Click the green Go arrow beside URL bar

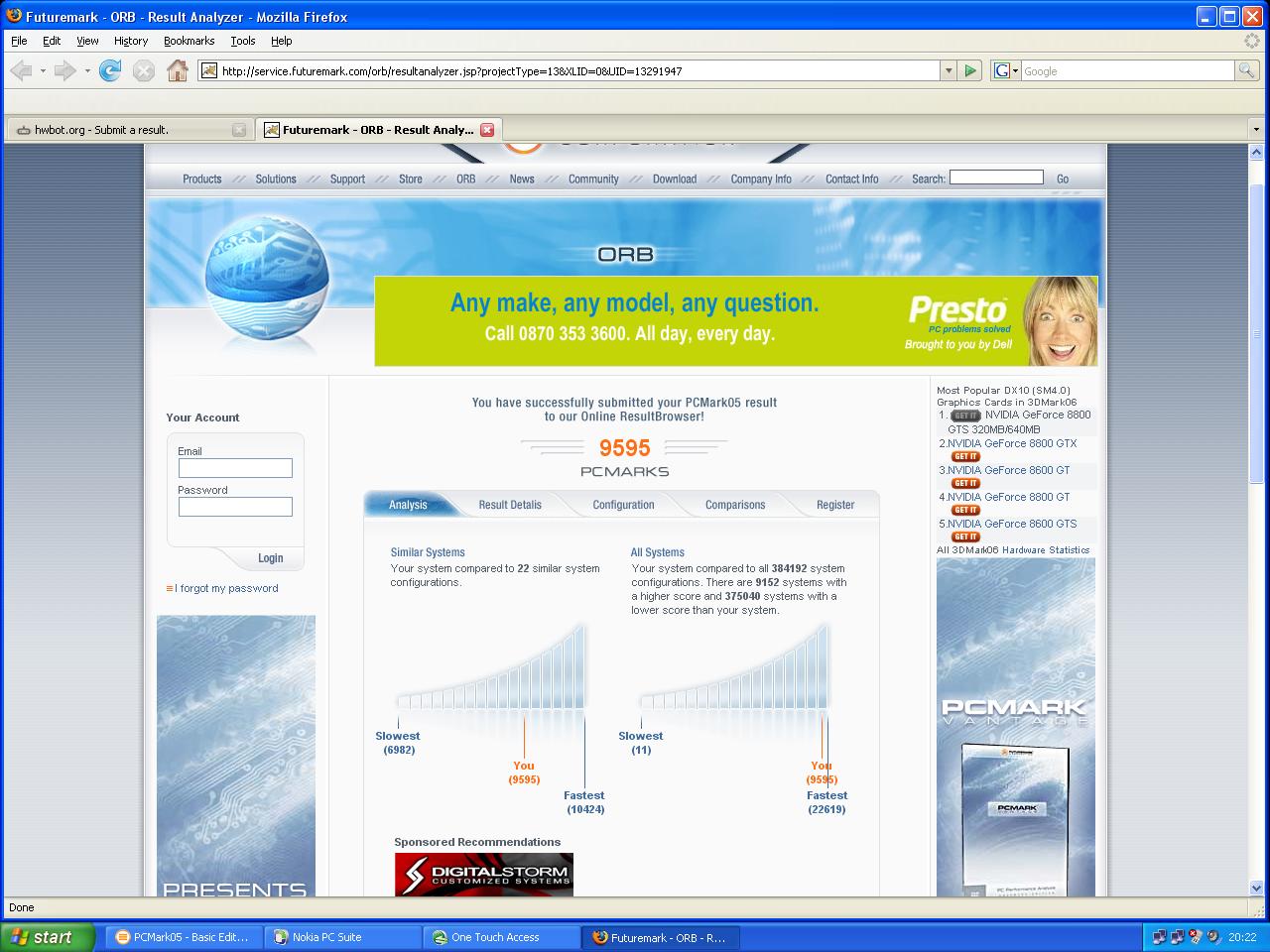970,70
